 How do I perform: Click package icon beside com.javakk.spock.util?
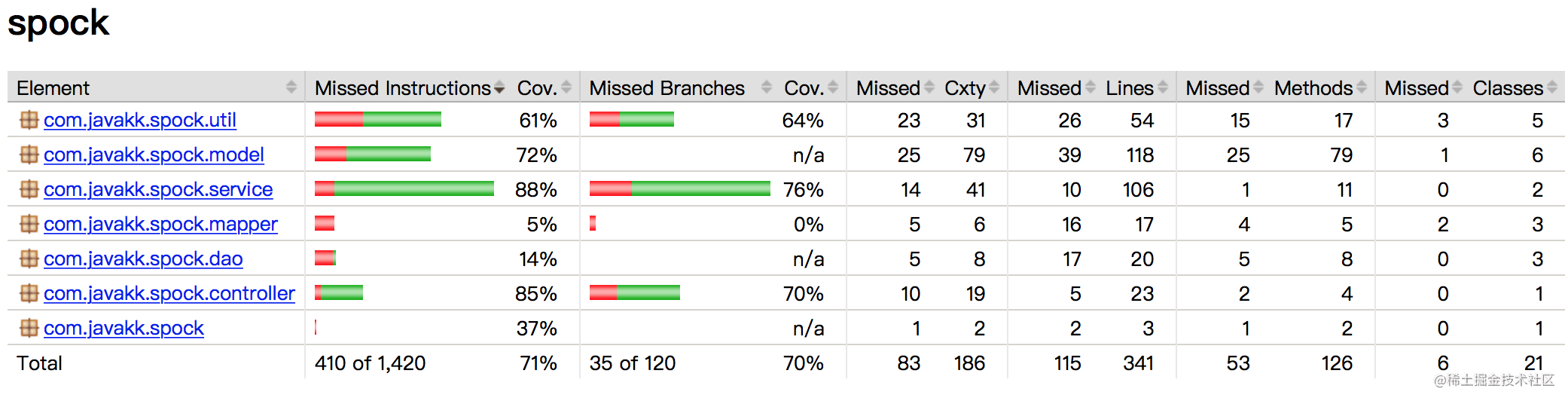click(x=29, y=120)
